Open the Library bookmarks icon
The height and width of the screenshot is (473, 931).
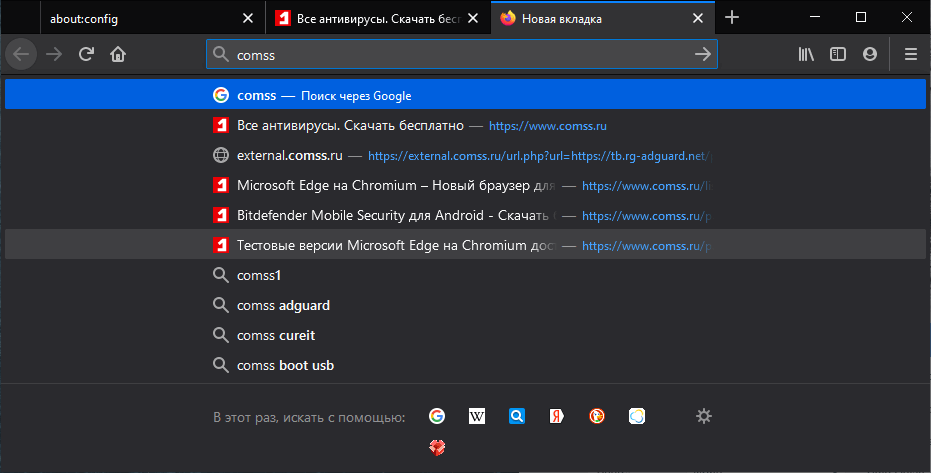[806, 55]
